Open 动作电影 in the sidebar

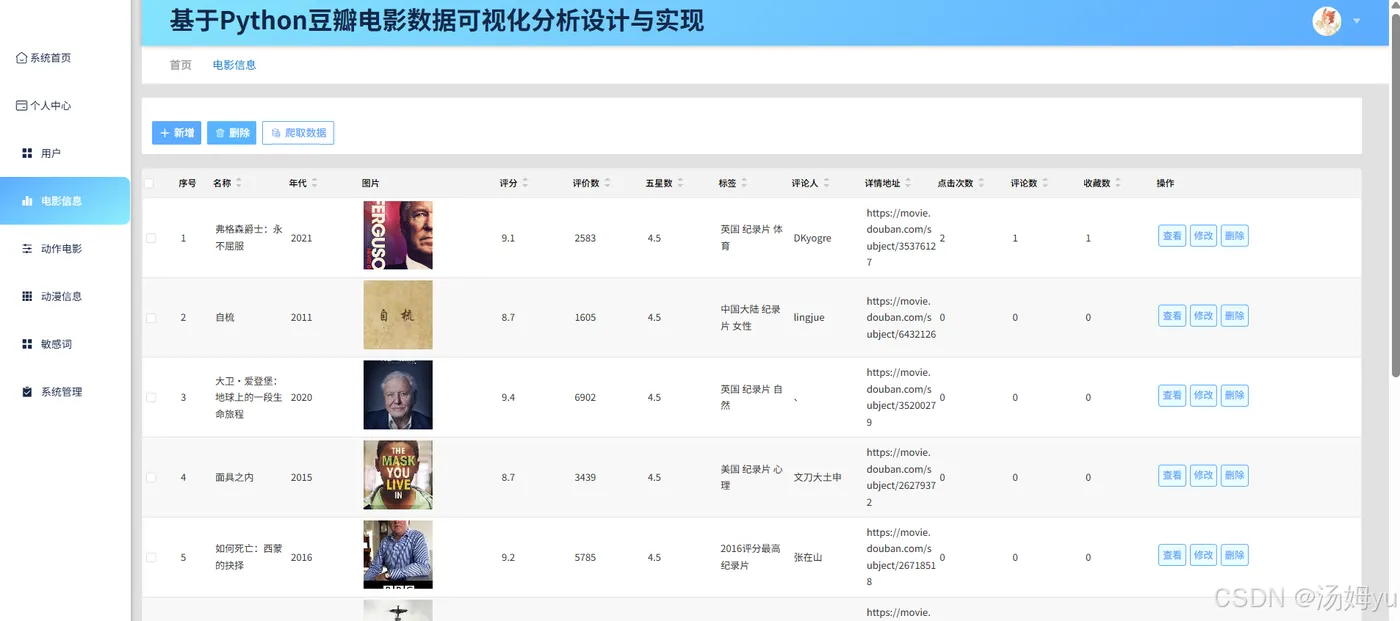[52, 249]
